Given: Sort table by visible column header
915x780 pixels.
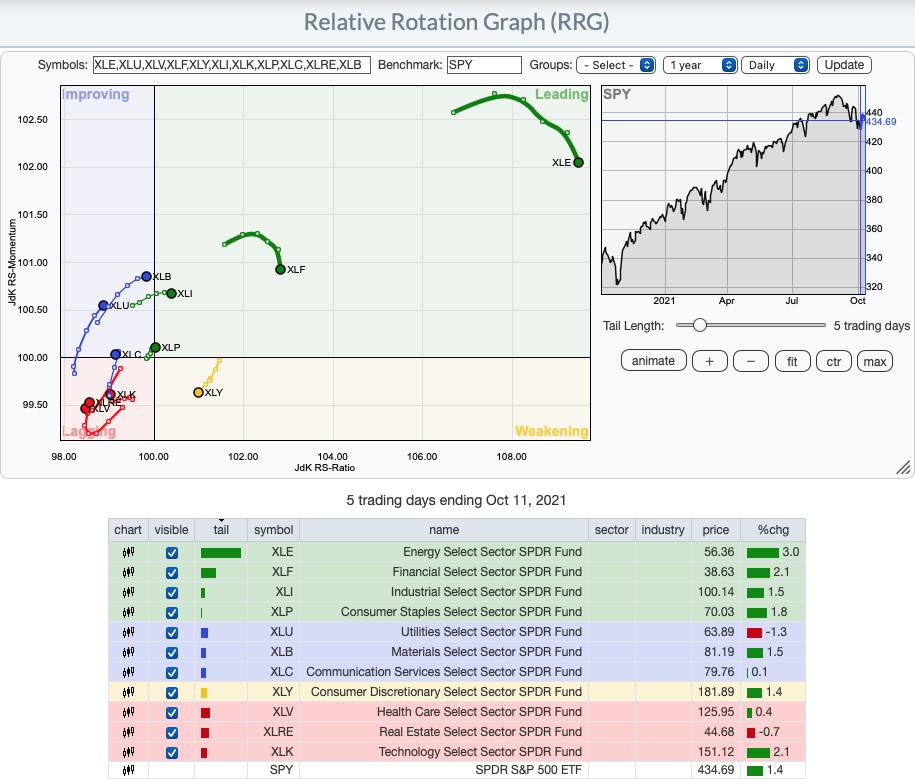Looking at the screenshot, I should tap(172, 530).
